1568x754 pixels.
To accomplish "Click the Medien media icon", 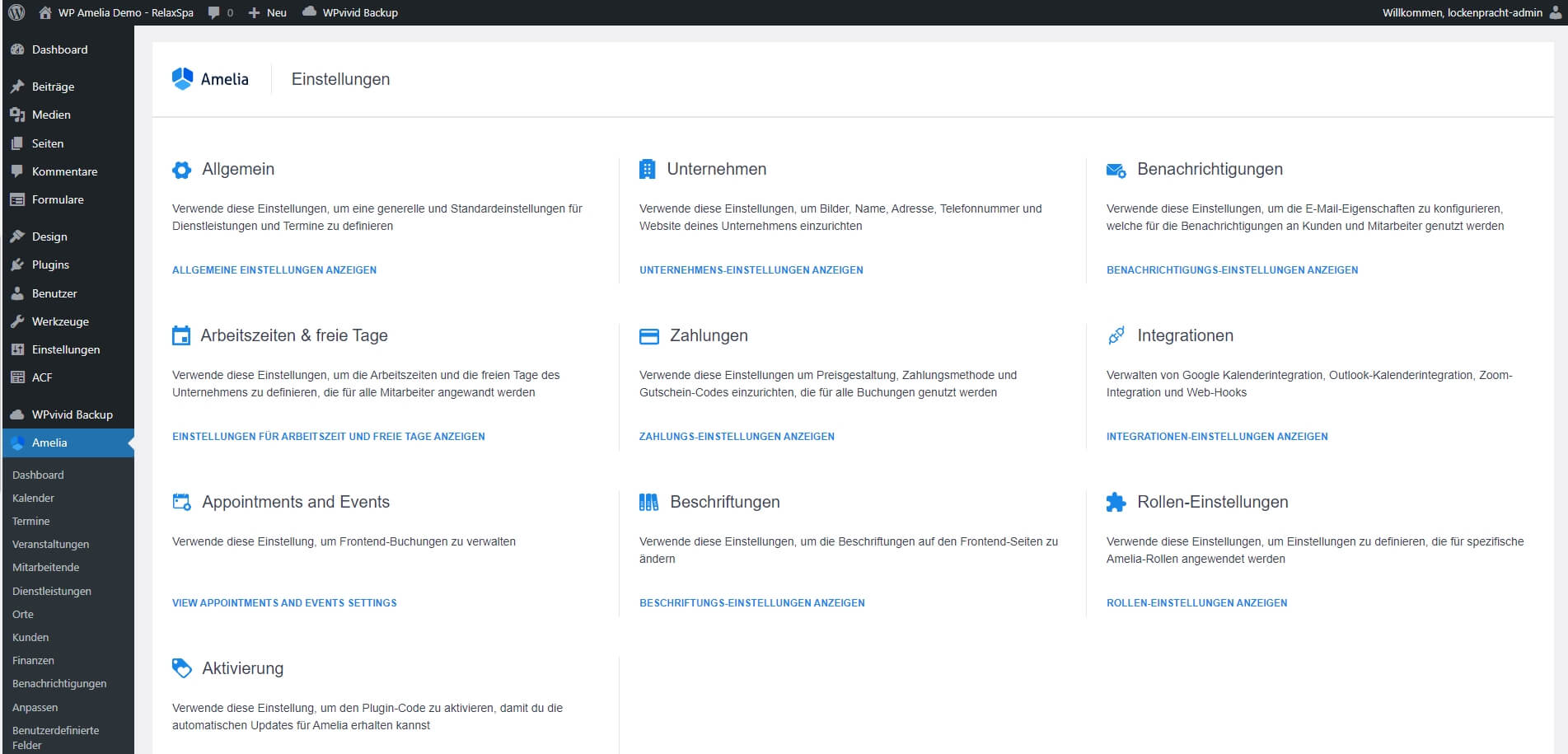I will click(17, 115).
